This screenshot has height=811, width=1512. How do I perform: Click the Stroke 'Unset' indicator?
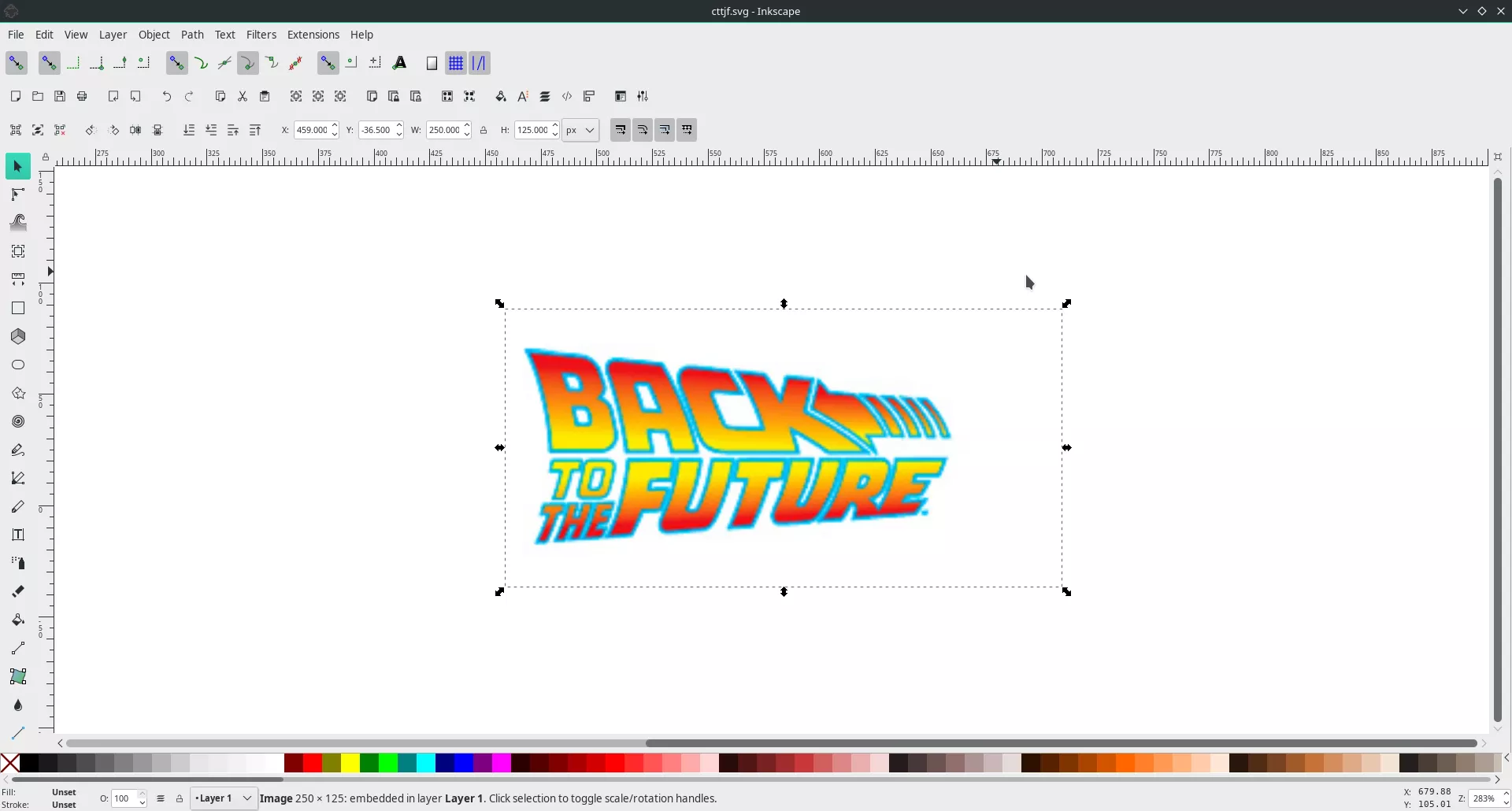(x=64, y=805)
